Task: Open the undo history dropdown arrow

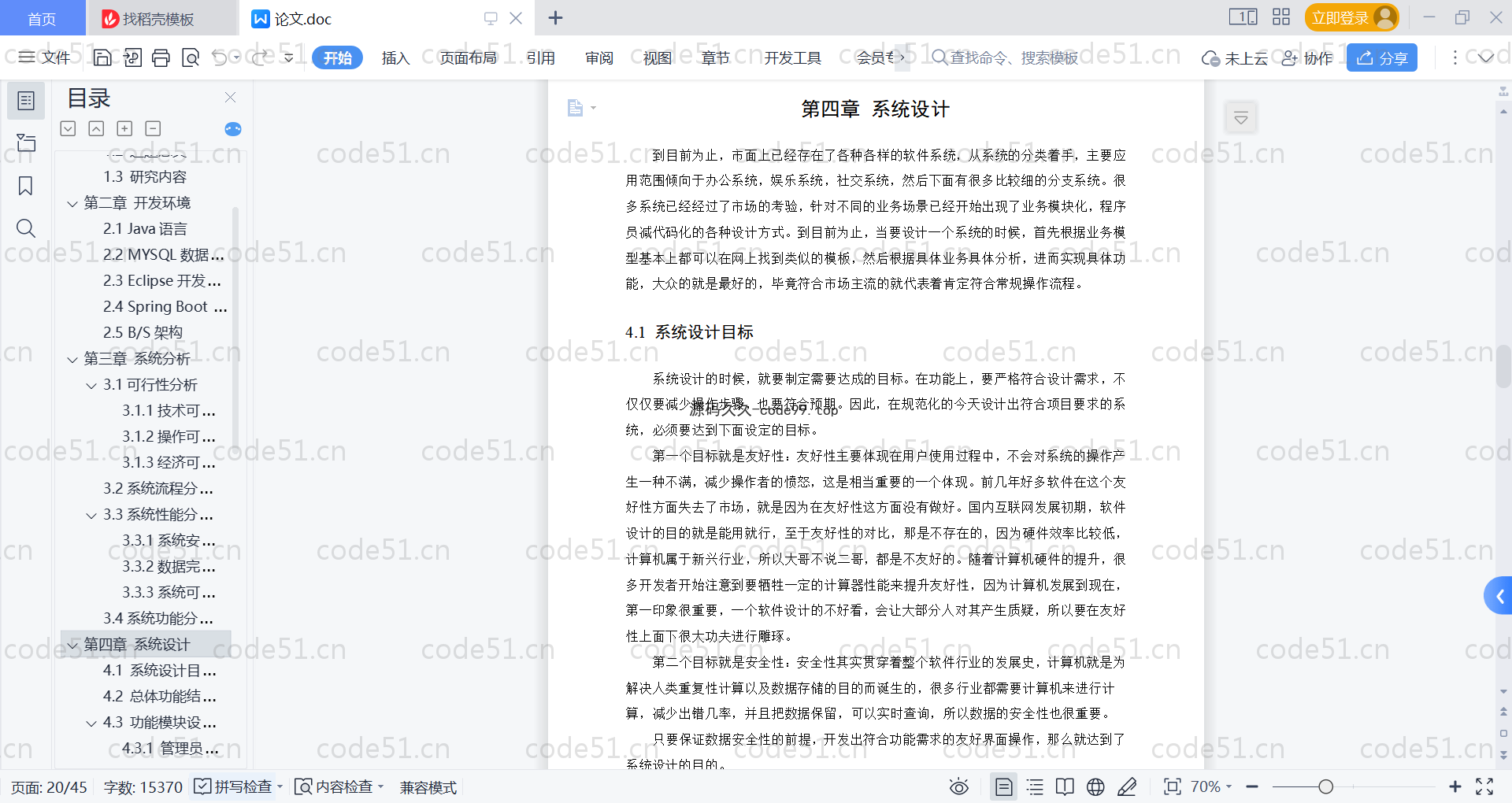Action: coord(236,57)
